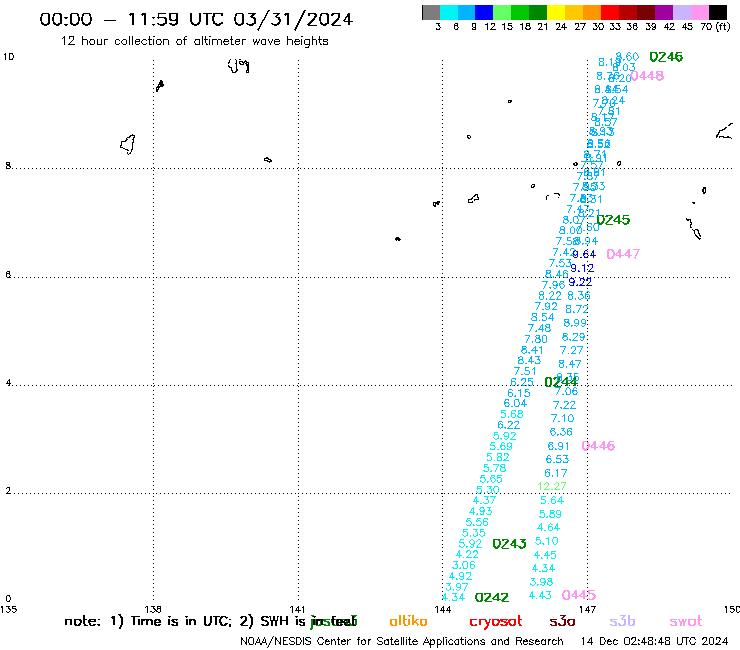The width and height of the screenshot is (740, 650).
Task: Click the longitude axis label 141
Action: 297,609
